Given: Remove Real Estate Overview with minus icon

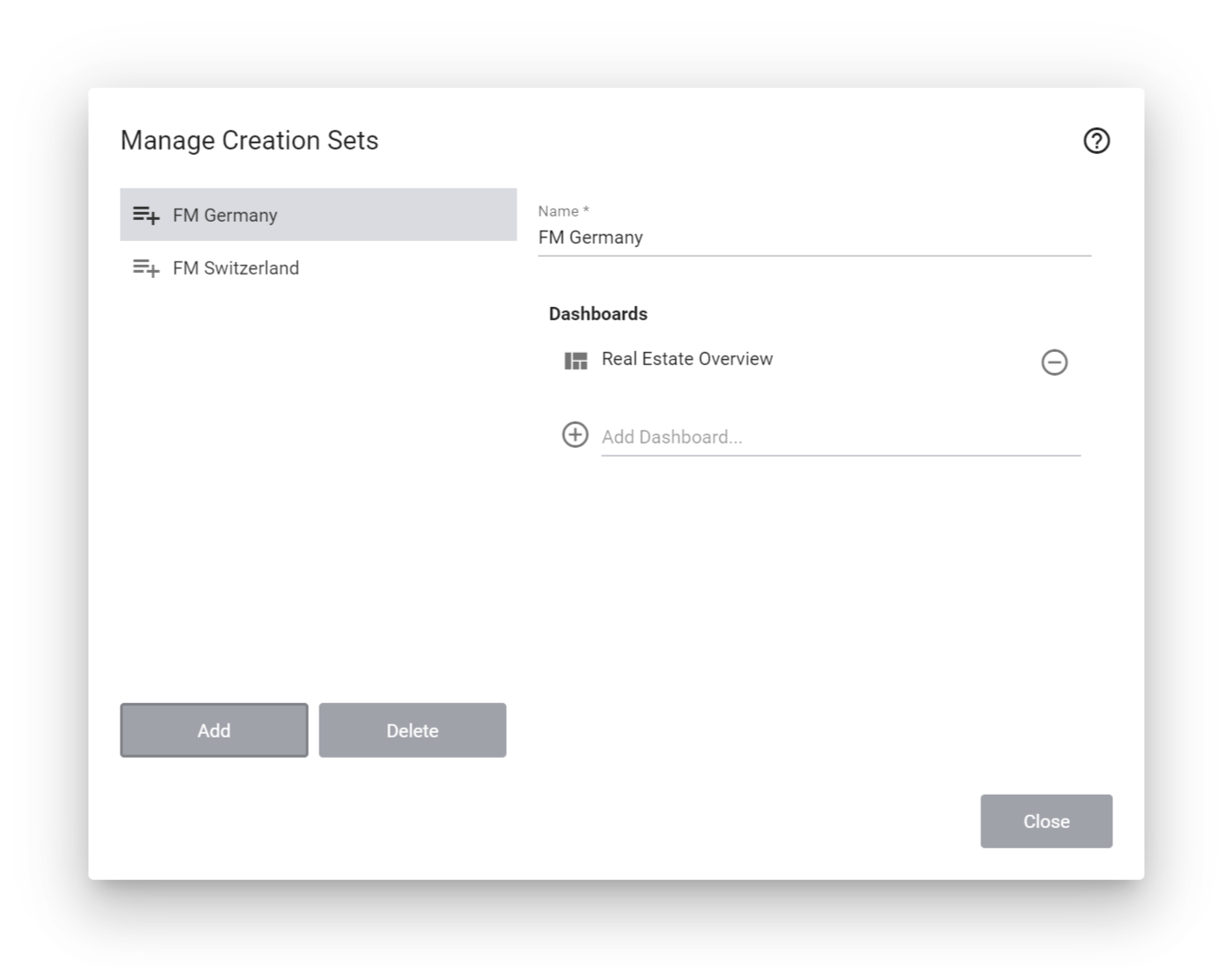Looking at the screenshot, I should 1054,362.
